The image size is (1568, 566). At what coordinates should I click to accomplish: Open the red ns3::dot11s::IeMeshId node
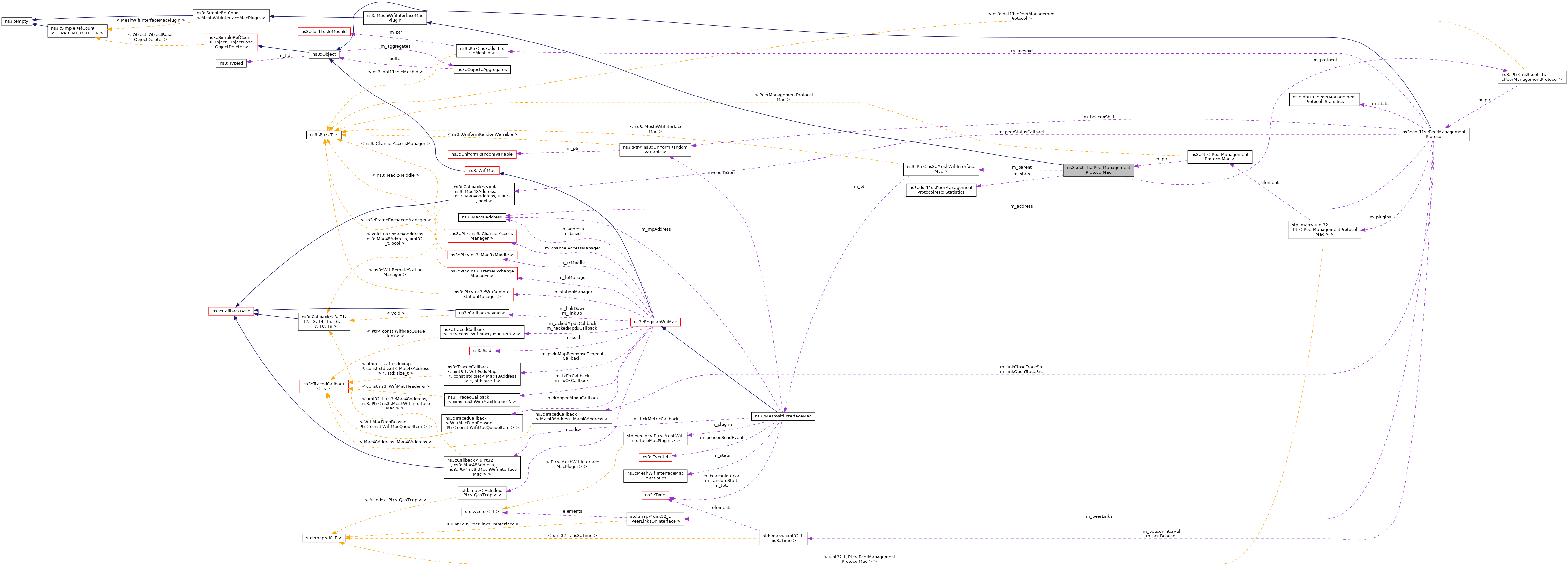(x=324, y=31)
